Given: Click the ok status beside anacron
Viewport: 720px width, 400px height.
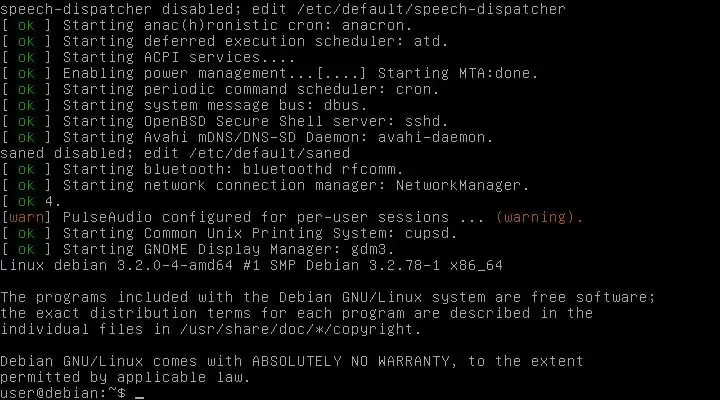Looking at the screenshot, I should (26, 26).
